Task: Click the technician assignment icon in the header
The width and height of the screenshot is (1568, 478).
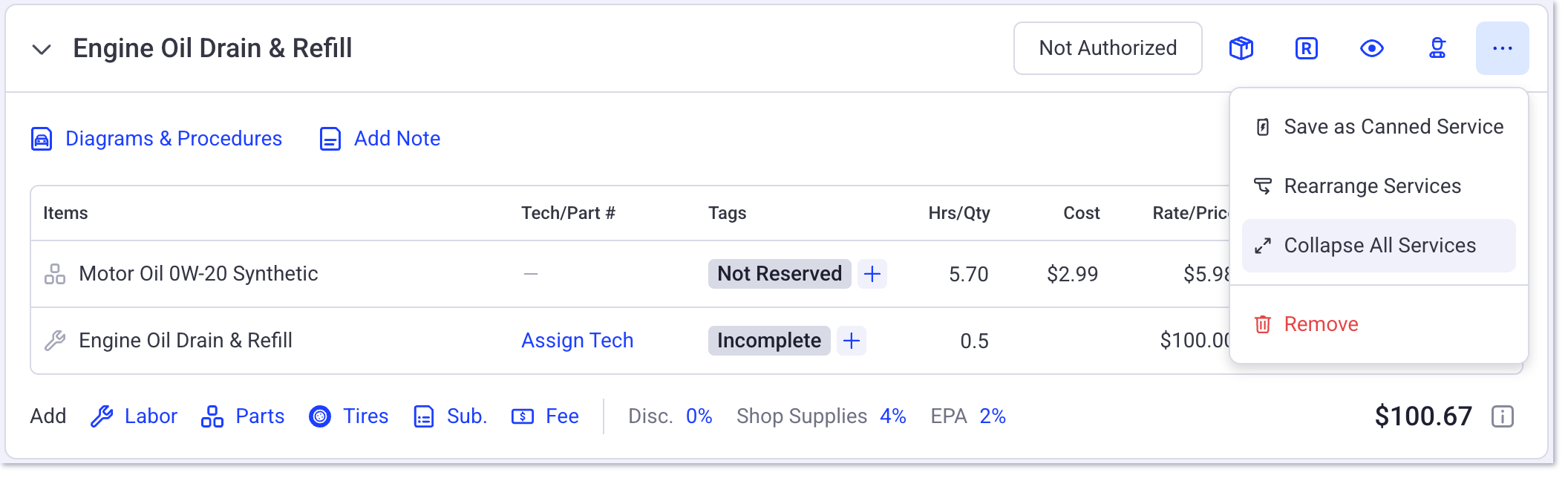Action: [x=1437, y=48]
